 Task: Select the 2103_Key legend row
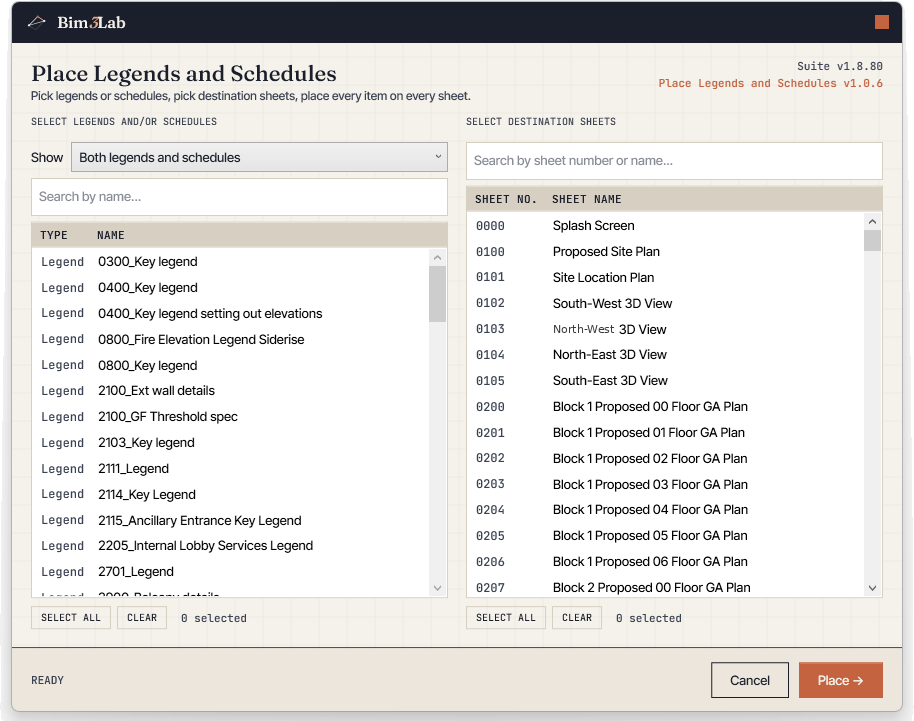231,443
